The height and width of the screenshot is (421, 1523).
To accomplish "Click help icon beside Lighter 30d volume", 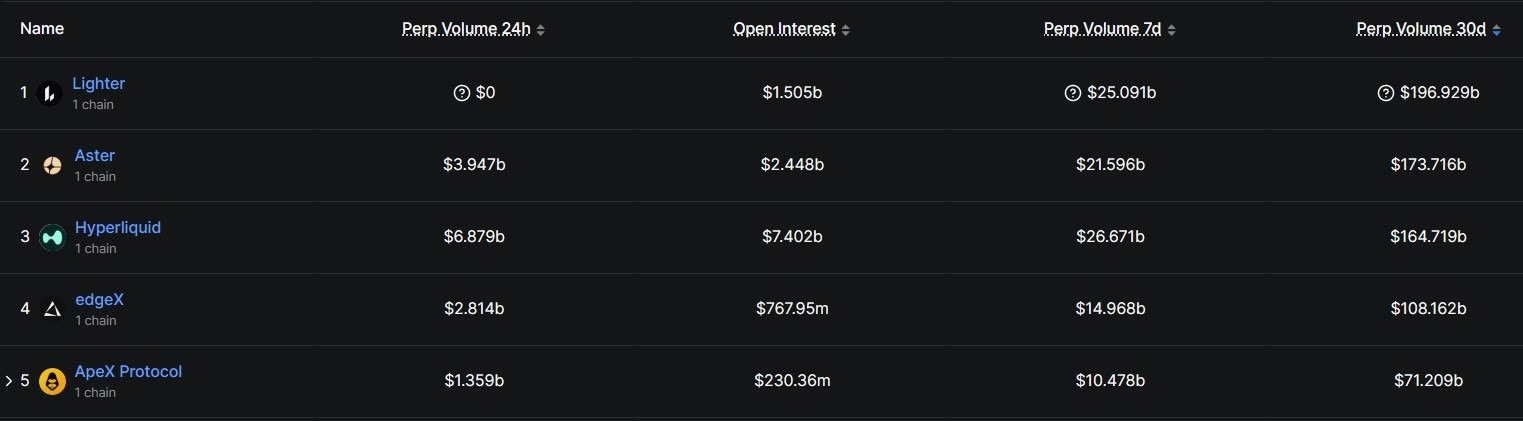I will click(x=1385, y=93).
